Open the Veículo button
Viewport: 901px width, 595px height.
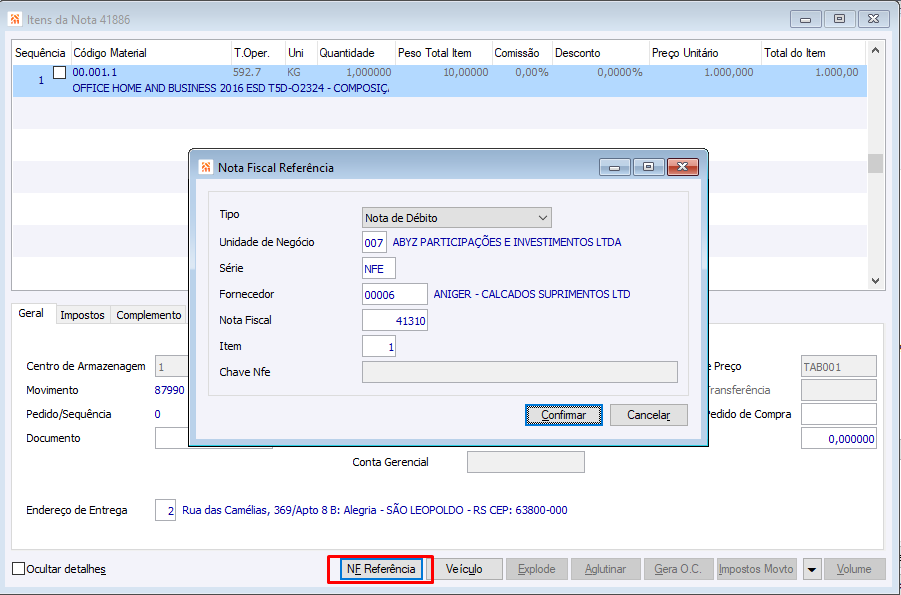coord(464,569)
